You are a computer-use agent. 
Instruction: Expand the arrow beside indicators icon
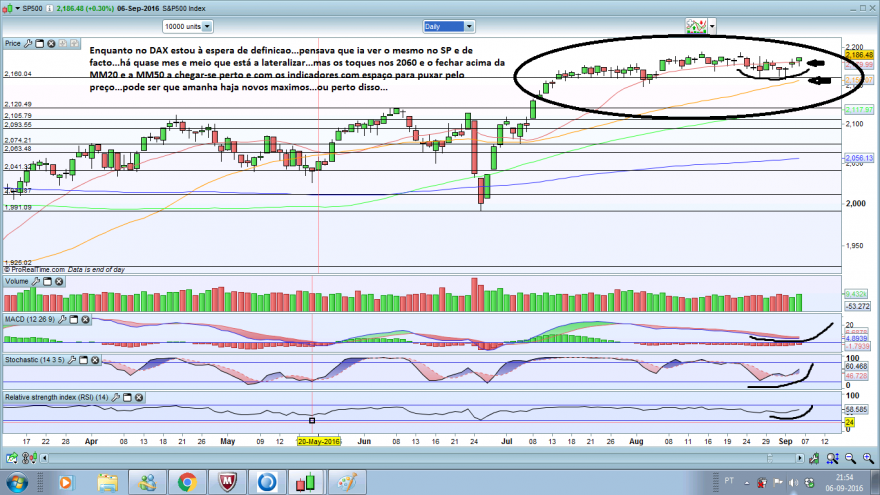pos(712,26)
